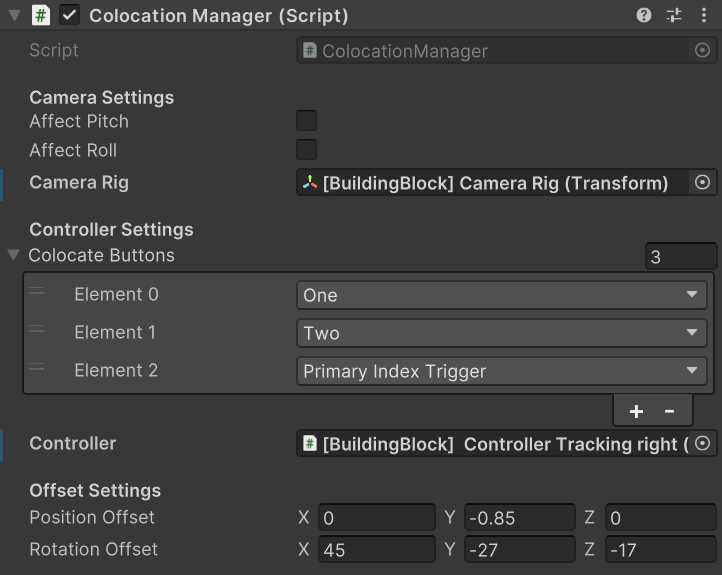
Task: Click the object picker for Camera Rig
Action: (x=702, y=182)
